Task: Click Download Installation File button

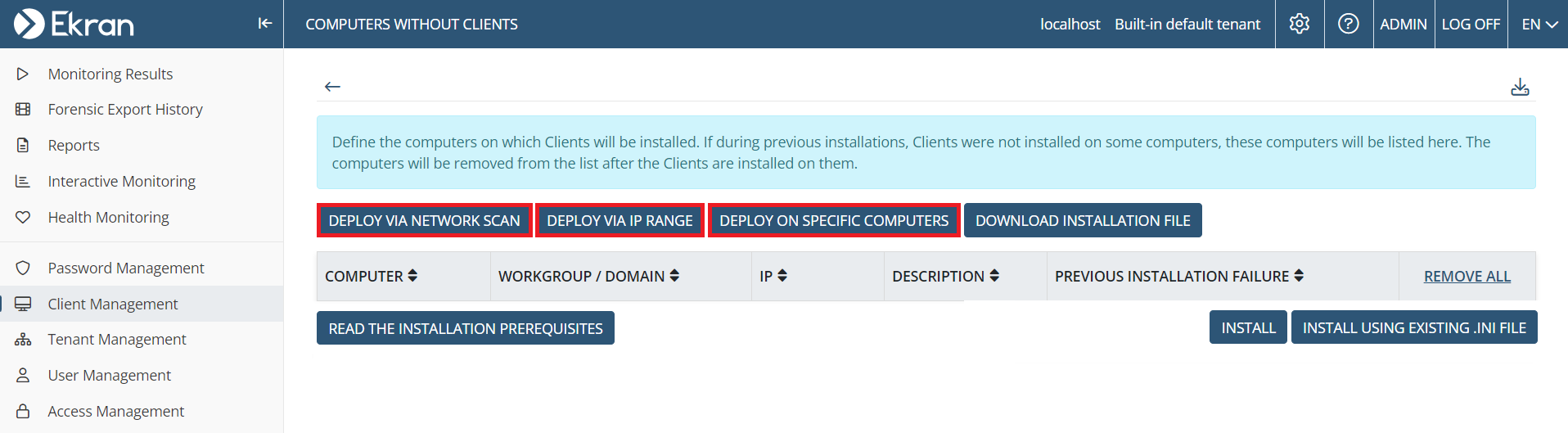Action: [1082, 220]
